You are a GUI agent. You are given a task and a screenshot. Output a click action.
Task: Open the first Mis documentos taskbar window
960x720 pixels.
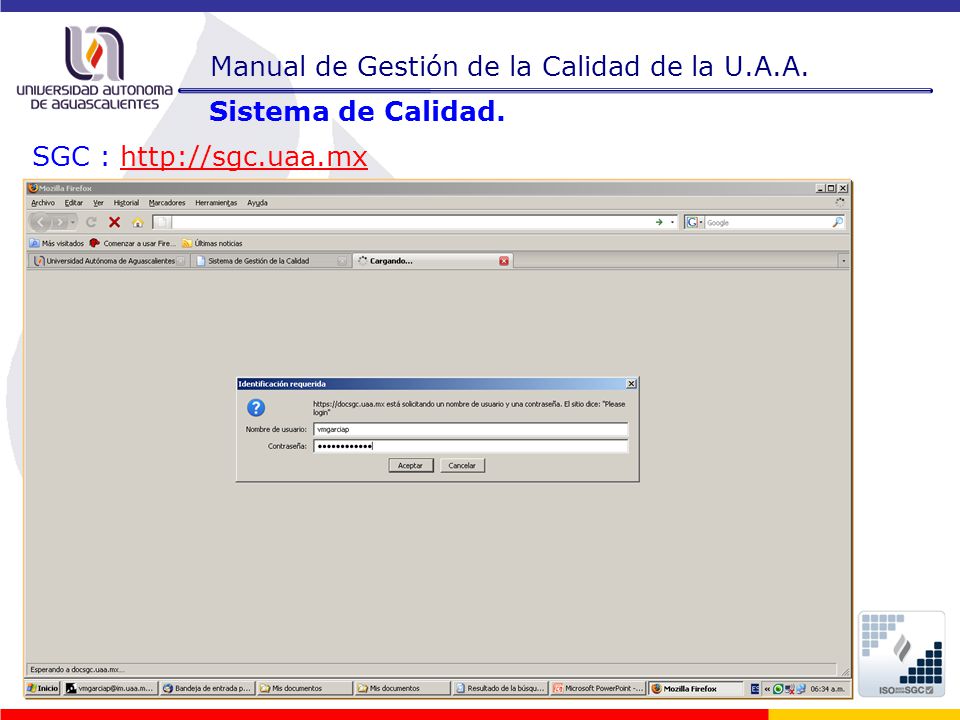pyautogui.click(x=304, y=689)
